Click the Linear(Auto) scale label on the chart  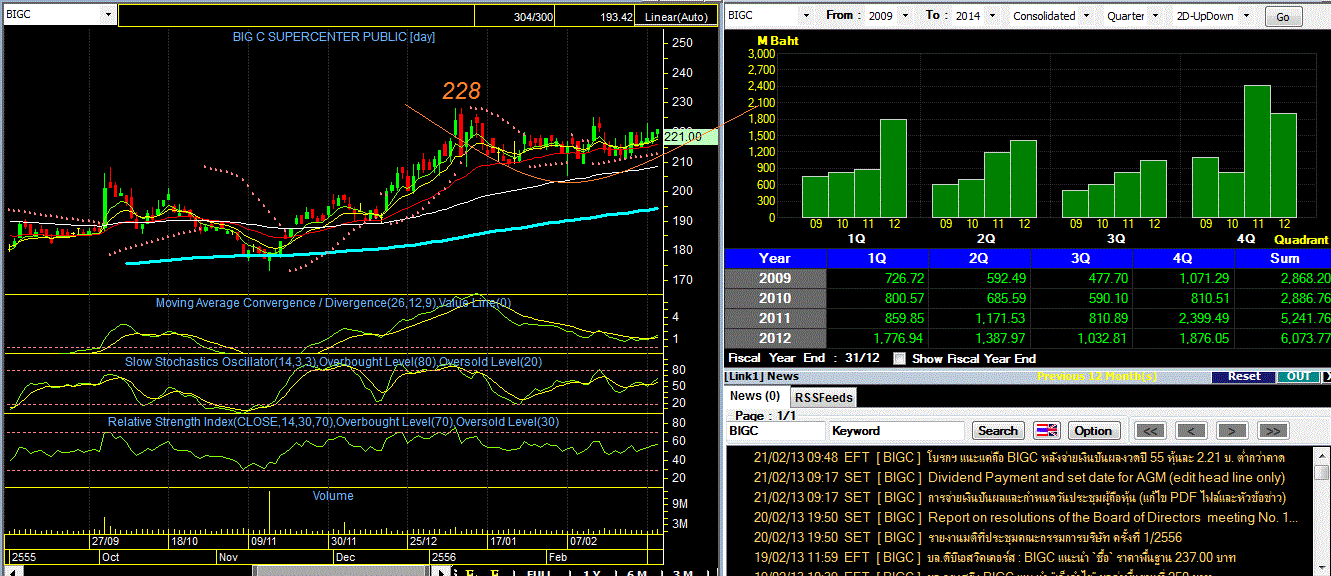677,17
